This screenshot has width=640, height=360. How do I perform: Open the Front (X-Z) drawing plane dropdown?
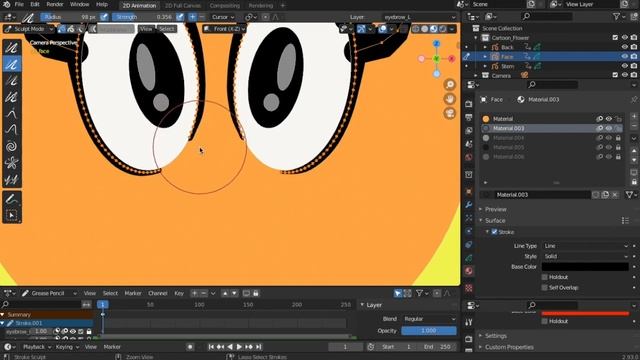click(225, 29)
